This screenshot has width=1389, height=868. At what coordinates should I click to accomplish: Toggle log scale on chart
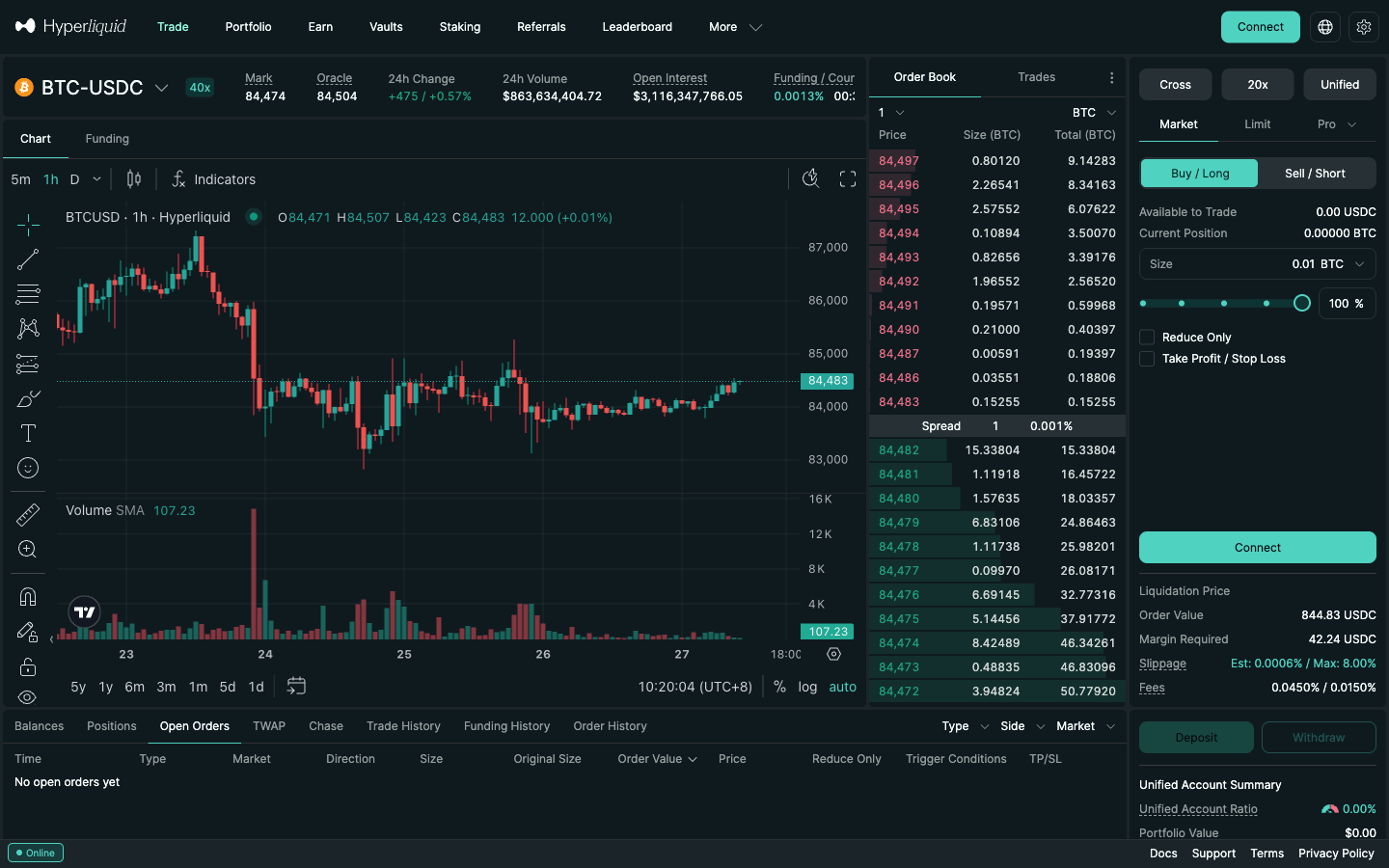pyautogui.click(x=807, y=687)
